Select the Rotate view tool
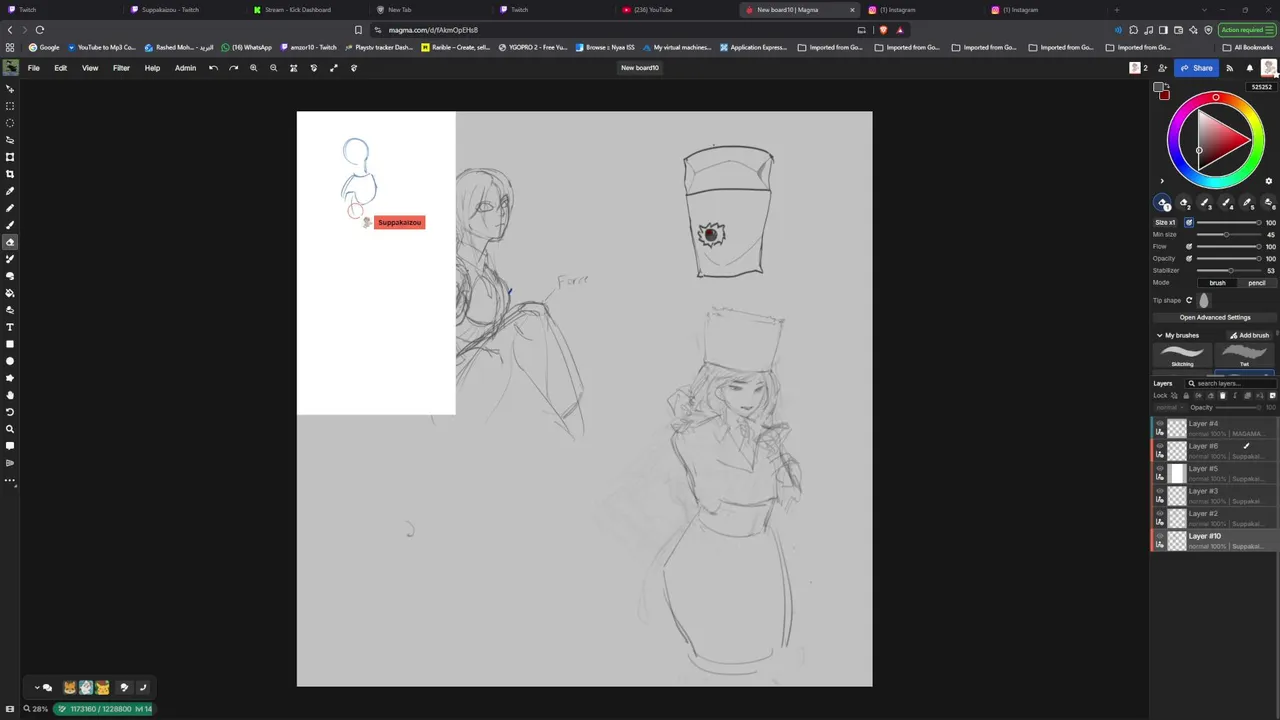The image size is (1280, 720). (x=10, y=412)
